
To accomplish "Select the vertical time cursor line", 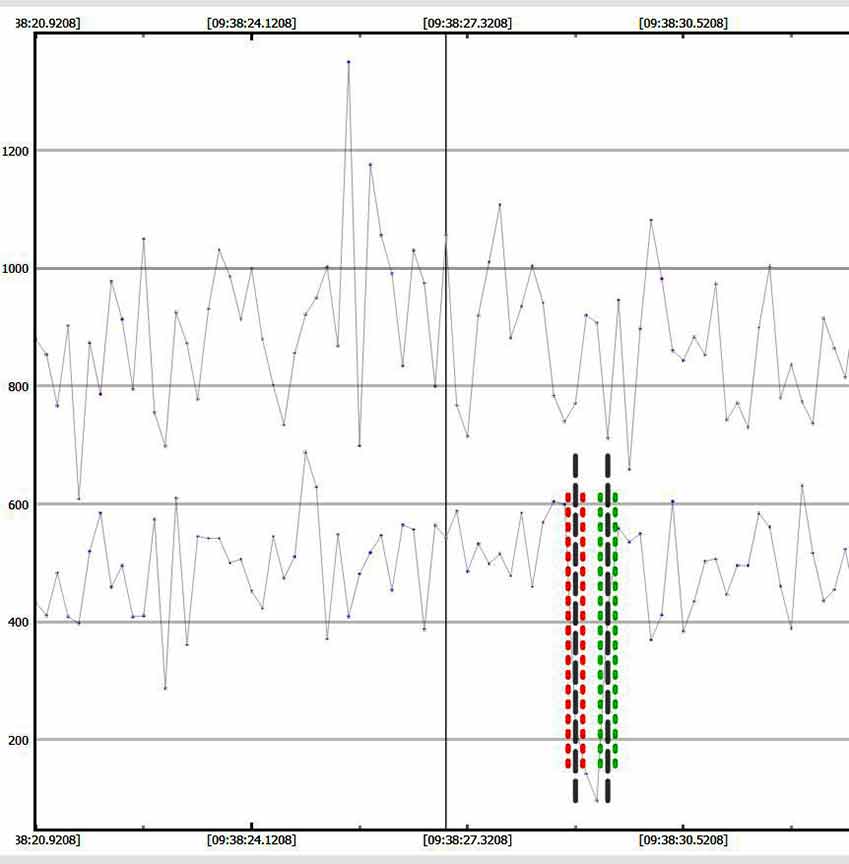I will 446,431.
